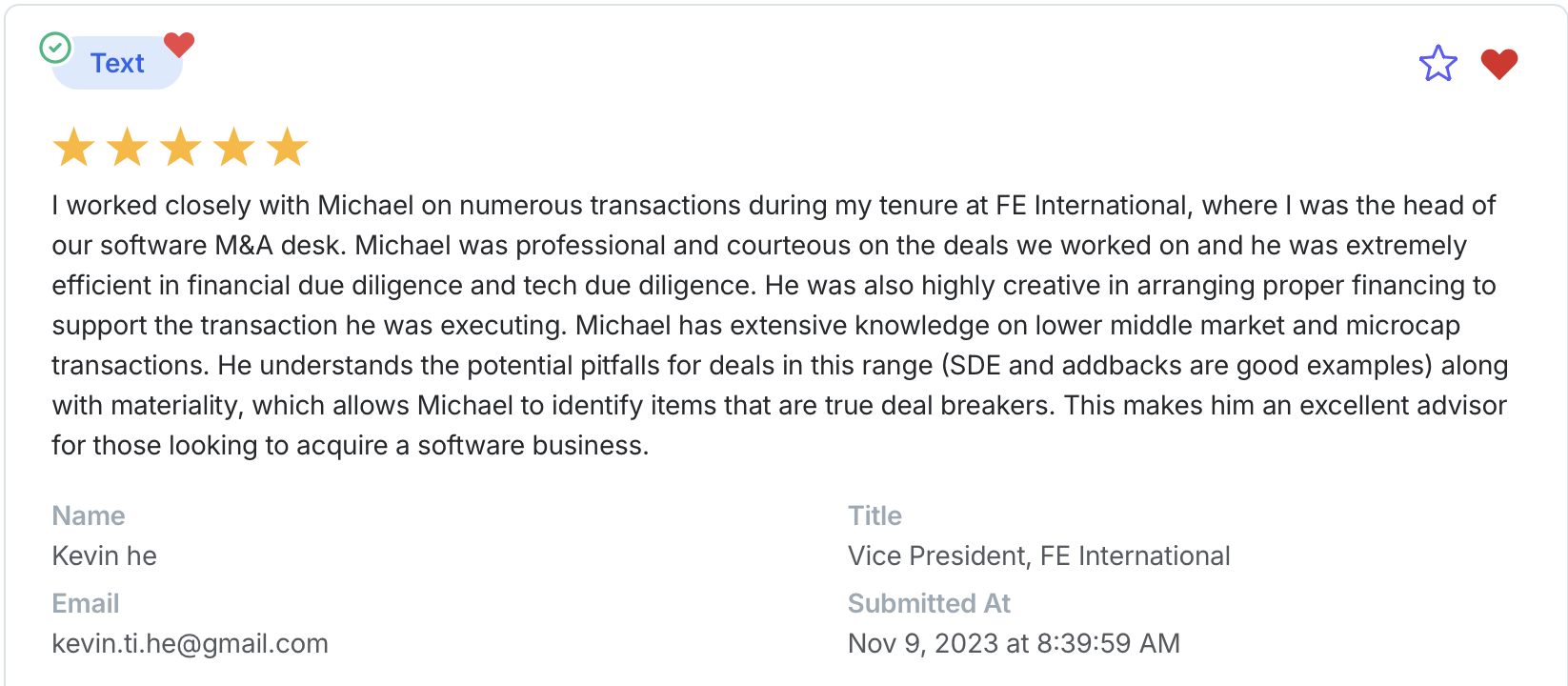Click the third gold rating star
The height and width of the screenshot is (686, 1568).
pyautogui.click(x=180, y=149)
